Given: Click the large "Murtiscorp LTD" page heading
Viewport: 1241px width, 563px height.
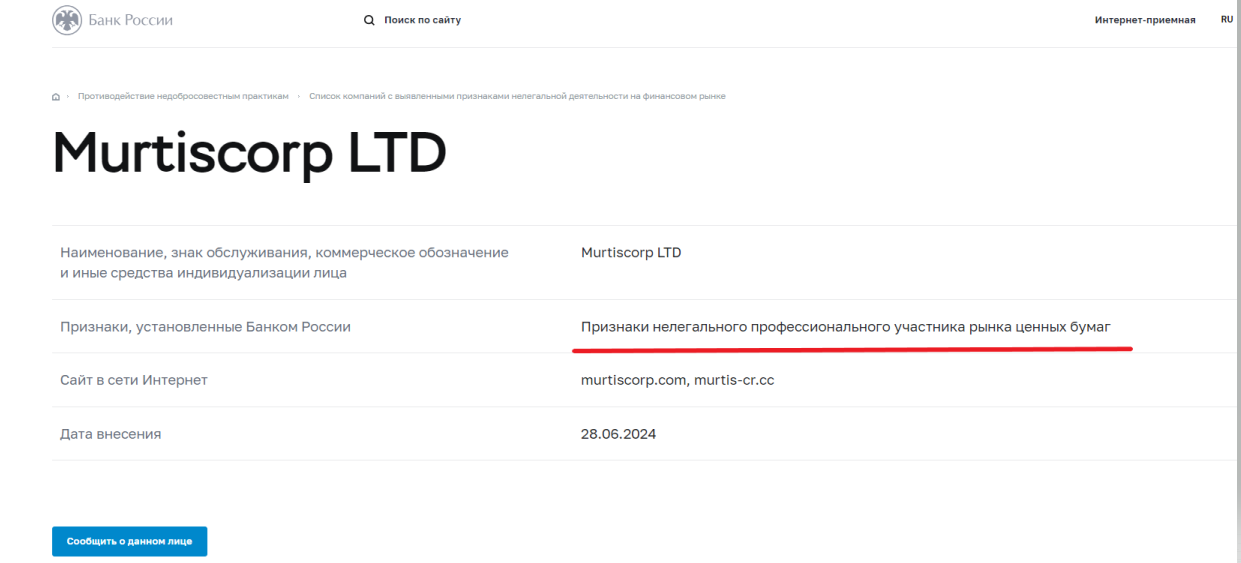Looking at the screenshot, I should click(x=250, y=155).
